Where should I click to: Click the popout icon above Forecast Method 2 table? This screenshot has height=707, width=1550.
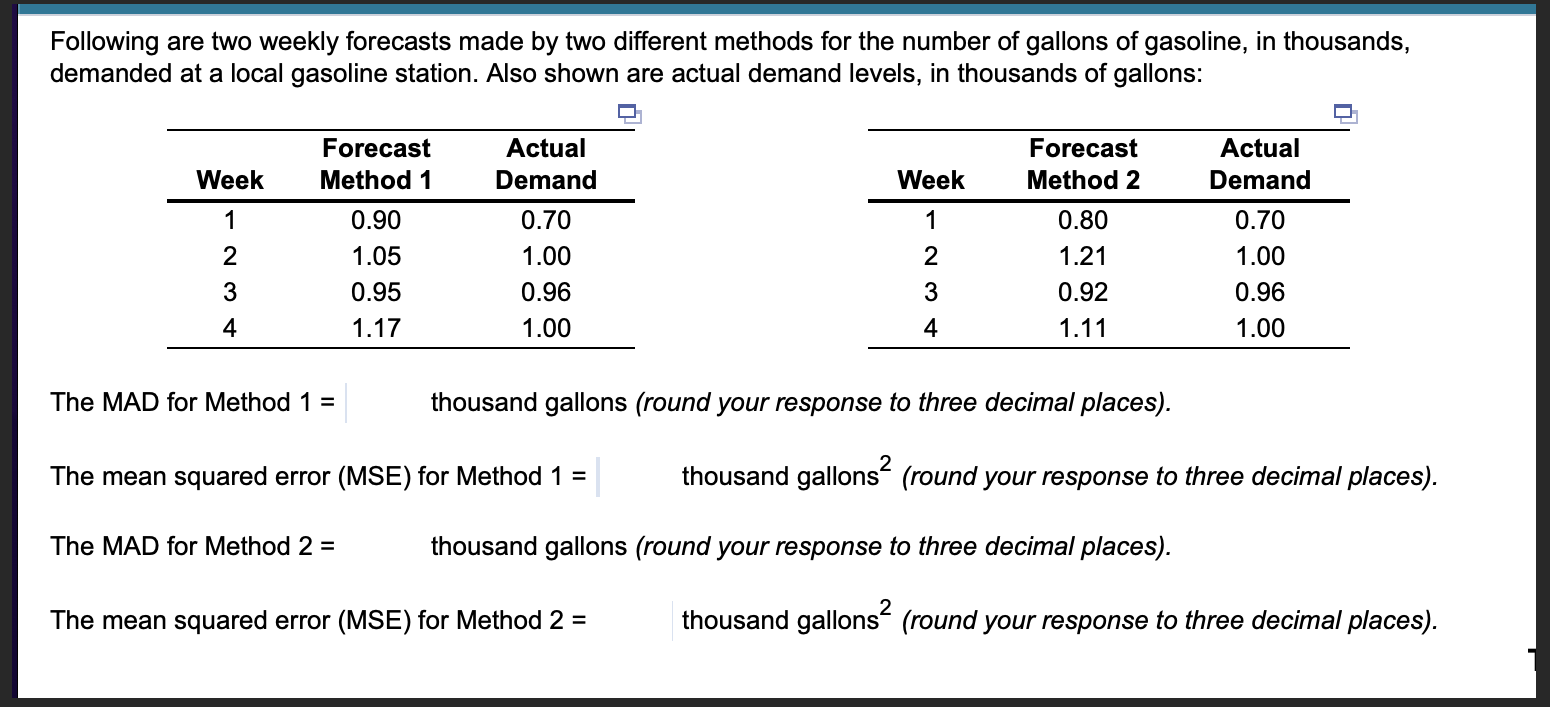[x=1345, y=115]
